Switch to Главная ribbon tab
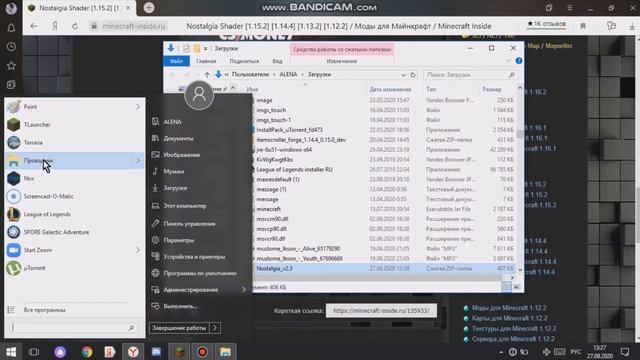Image resolution: width=640 pixels, height=360 pixels. (x=206, y=61)
